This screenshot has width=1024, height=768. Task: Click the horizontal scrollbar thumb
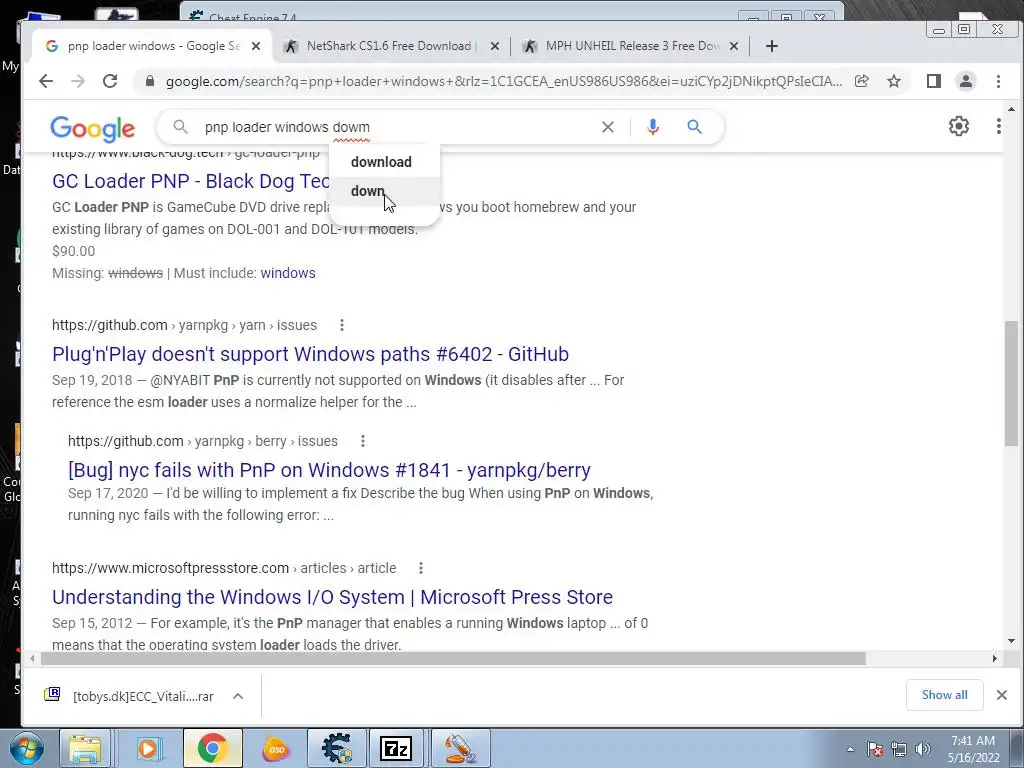coord(453,658)
